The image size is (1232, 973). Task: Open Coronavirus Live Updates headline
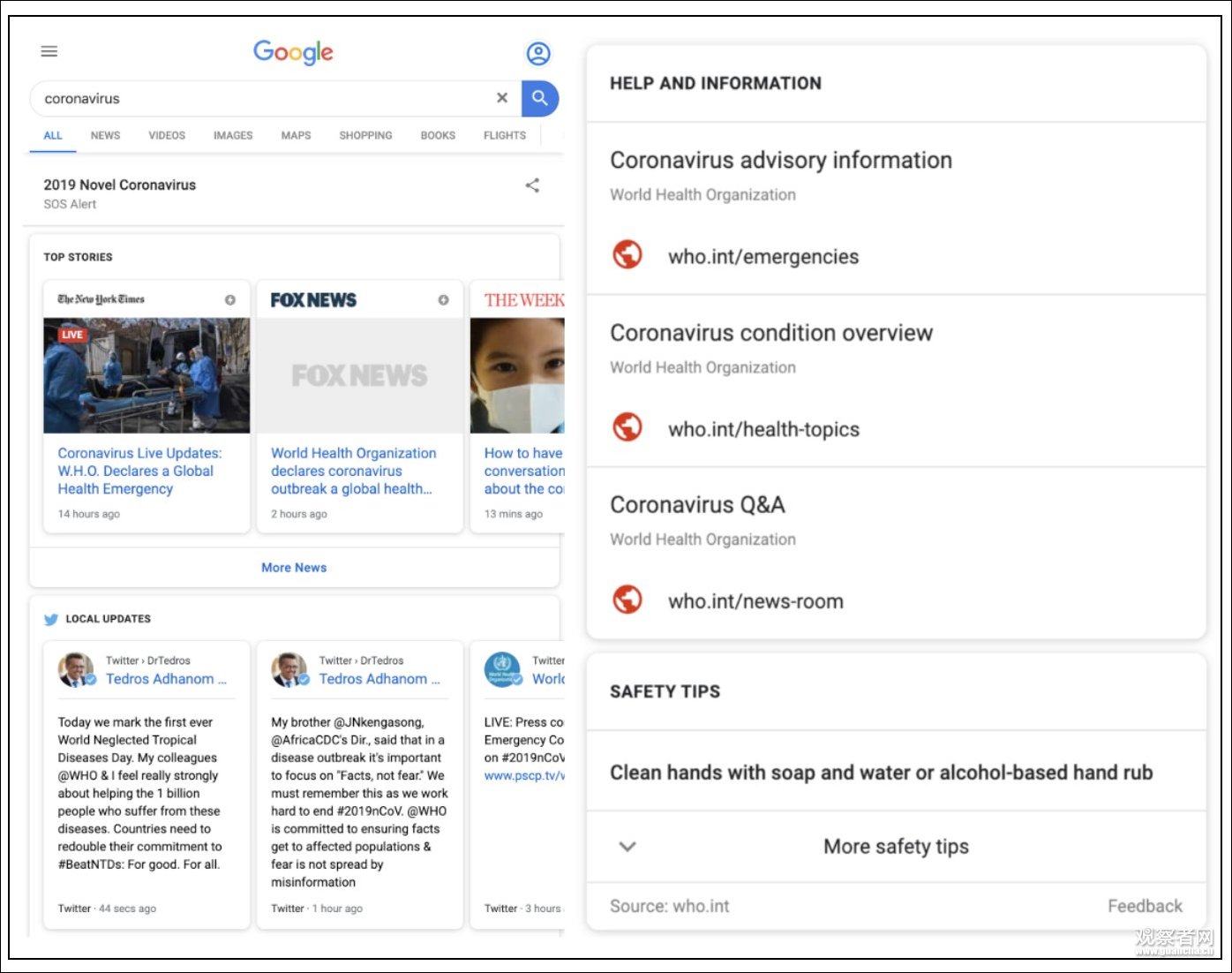(140, 471)
